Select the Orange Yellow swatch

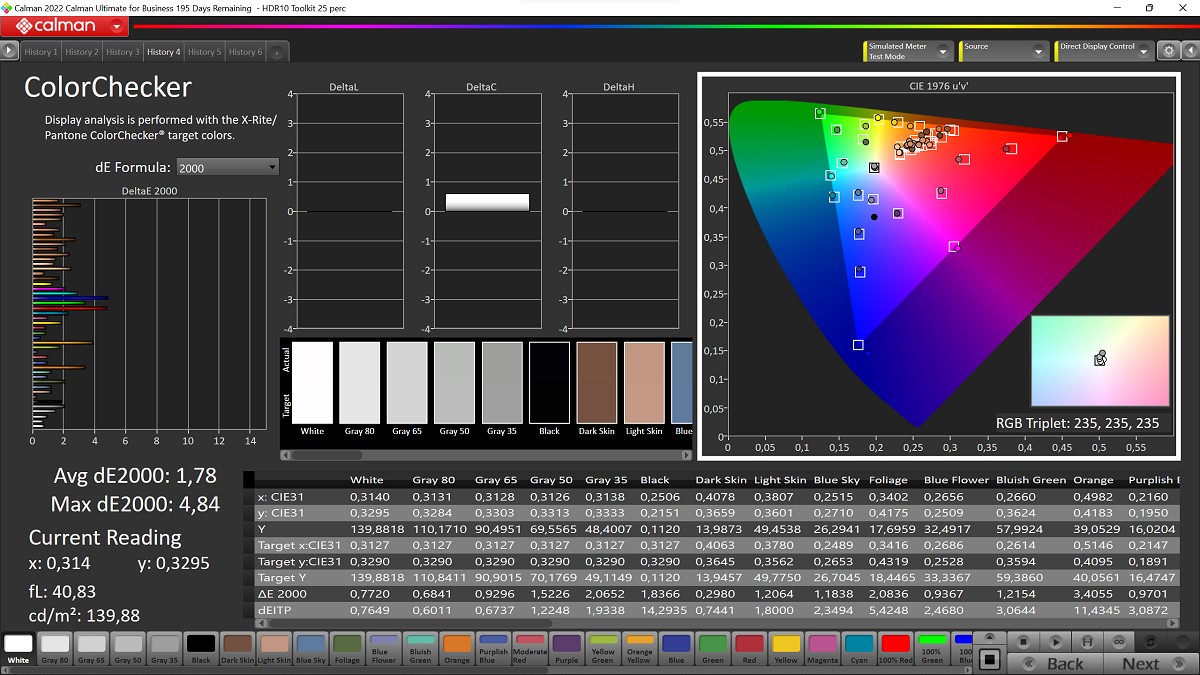tap(639, 649)
